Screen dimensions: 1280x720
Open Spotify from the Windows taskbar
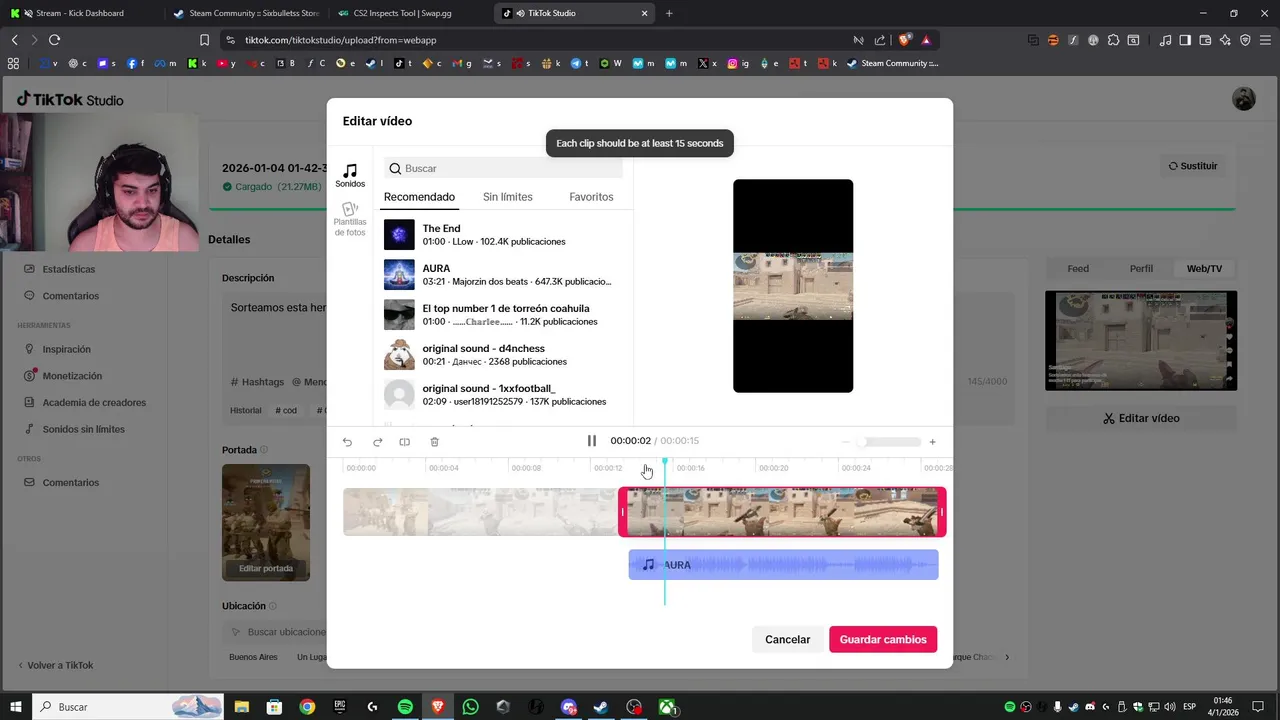pos(405,707)
